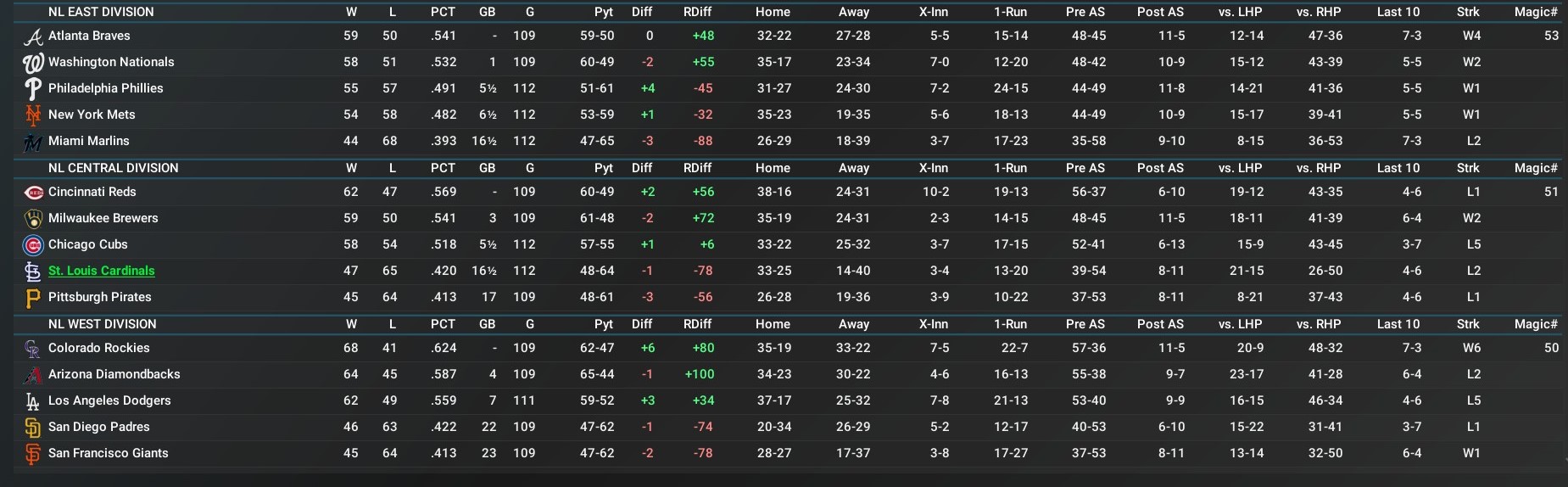This screenshot has width=1568, height=487.
Task: Click the Washington Nationals logo icon
Action: pos(32,63)
